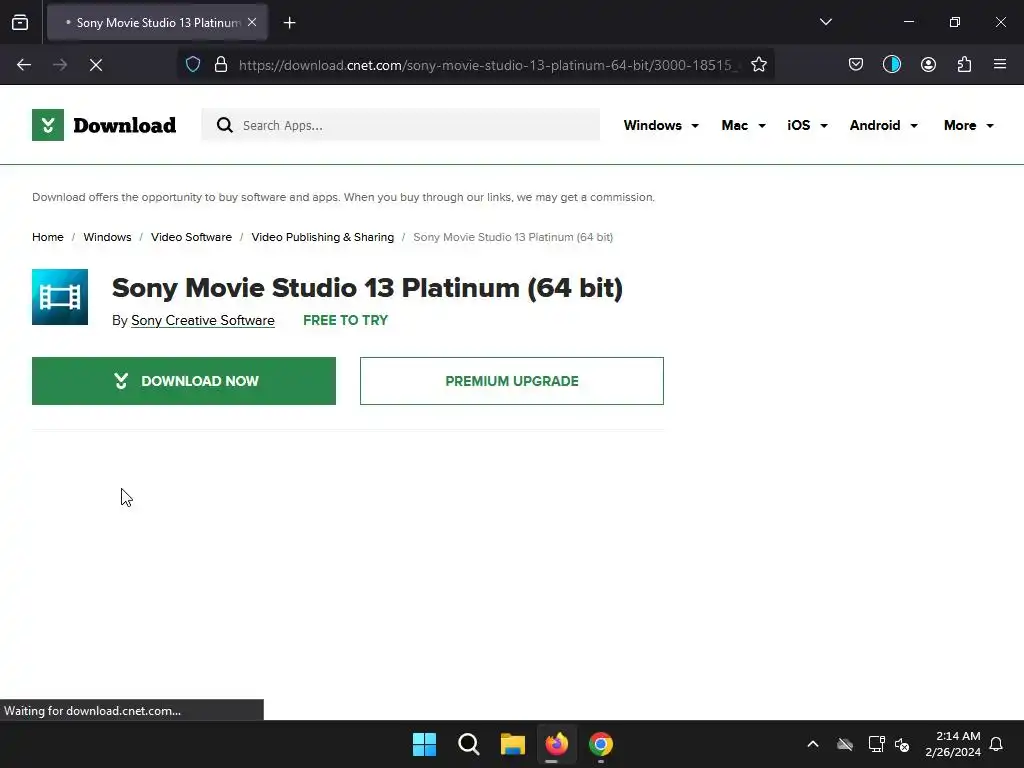Image resolution: width=1024 pixels, height=768 pixels.
Task: Open the blue half-circle extension icon
Action: pos(891,65)
